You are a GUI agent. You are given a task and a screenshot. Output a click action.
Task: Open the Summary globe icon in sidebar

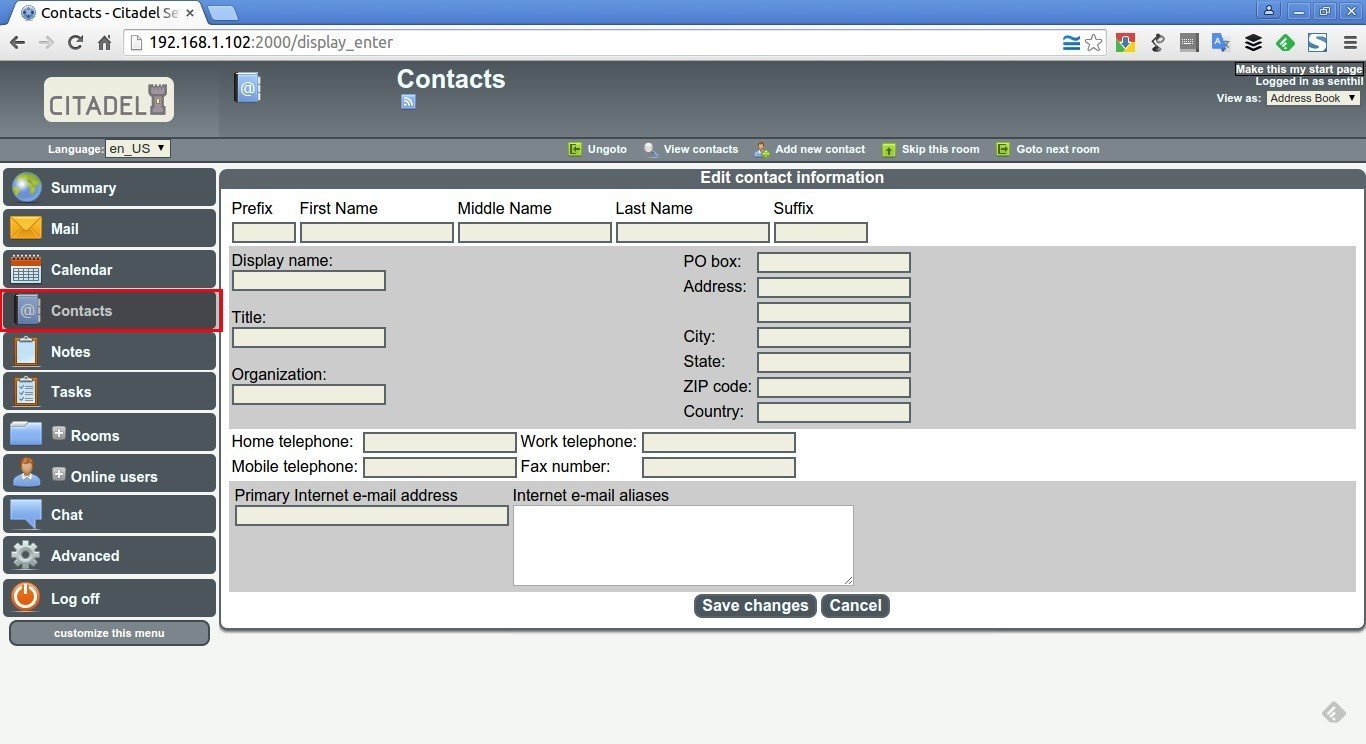[26, 187]
